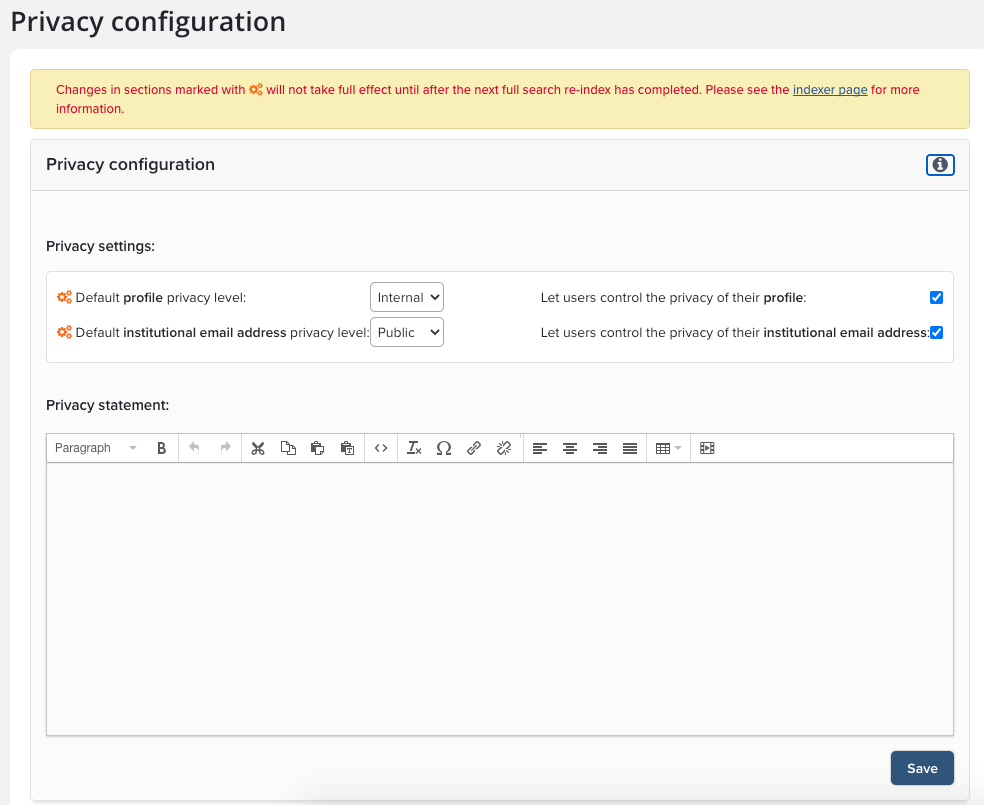Open the source code view icon
The image size is (984, 805).
(381, 448)
